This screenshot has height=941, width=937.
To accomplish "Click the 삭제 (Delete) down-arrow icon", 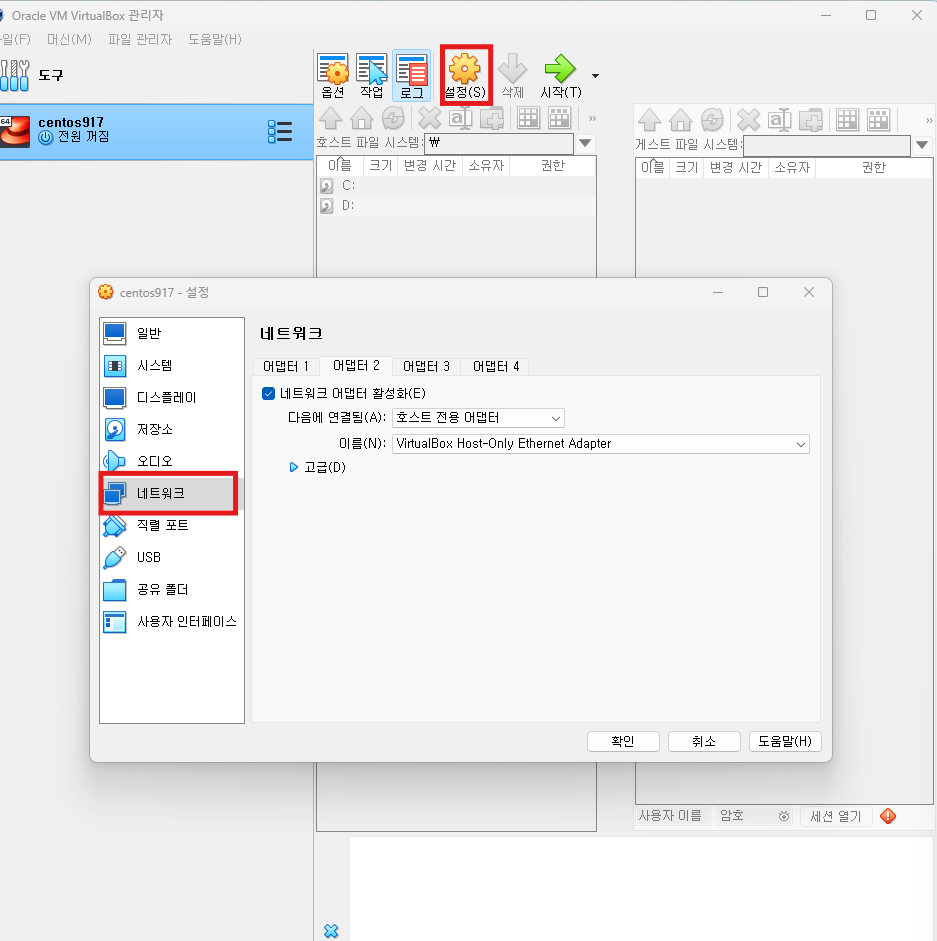I will click(513, 76).
